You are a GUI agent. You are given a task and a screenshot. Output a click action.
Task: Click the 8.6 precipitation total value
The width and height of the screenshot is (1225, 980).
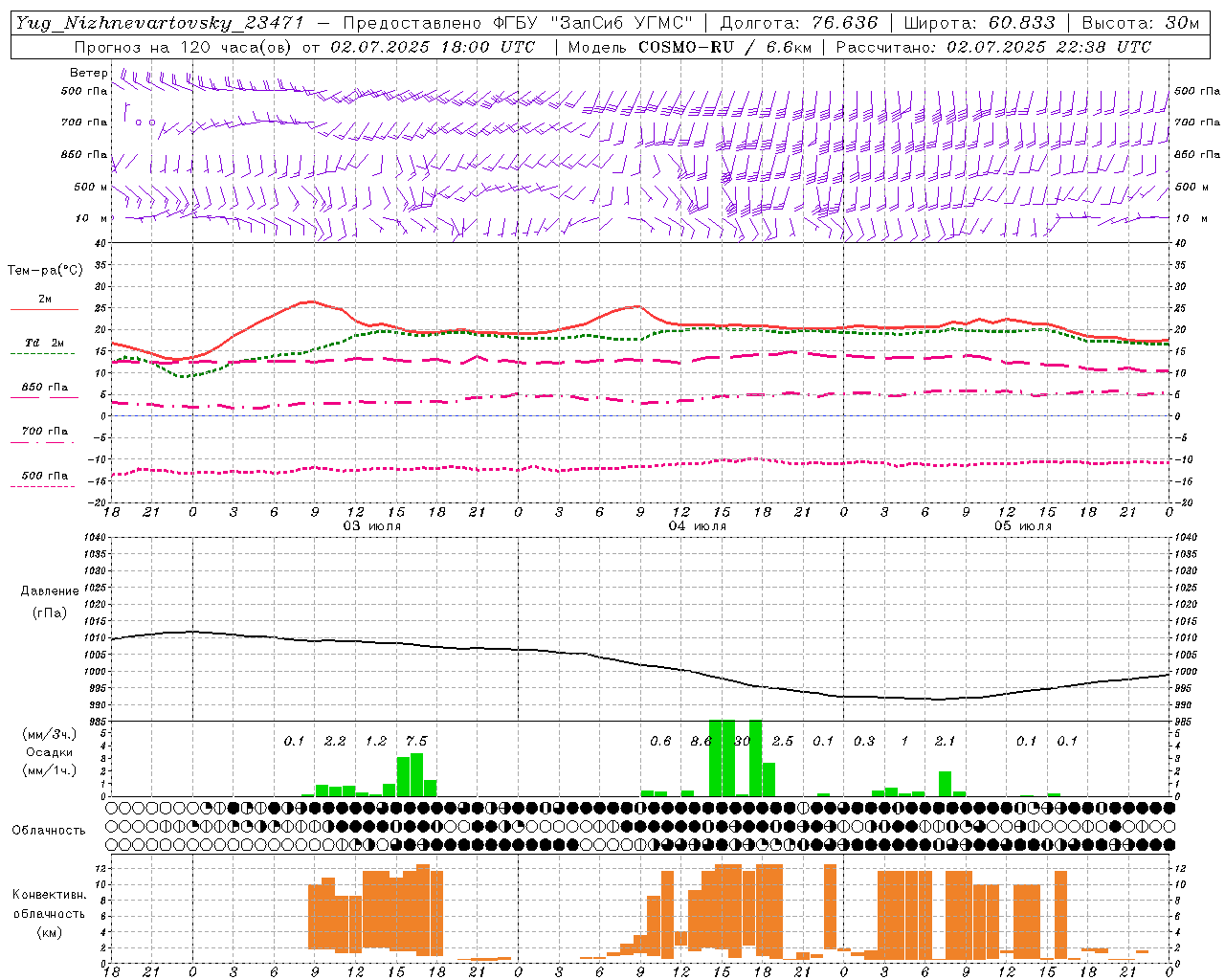(x=702, y=741)
